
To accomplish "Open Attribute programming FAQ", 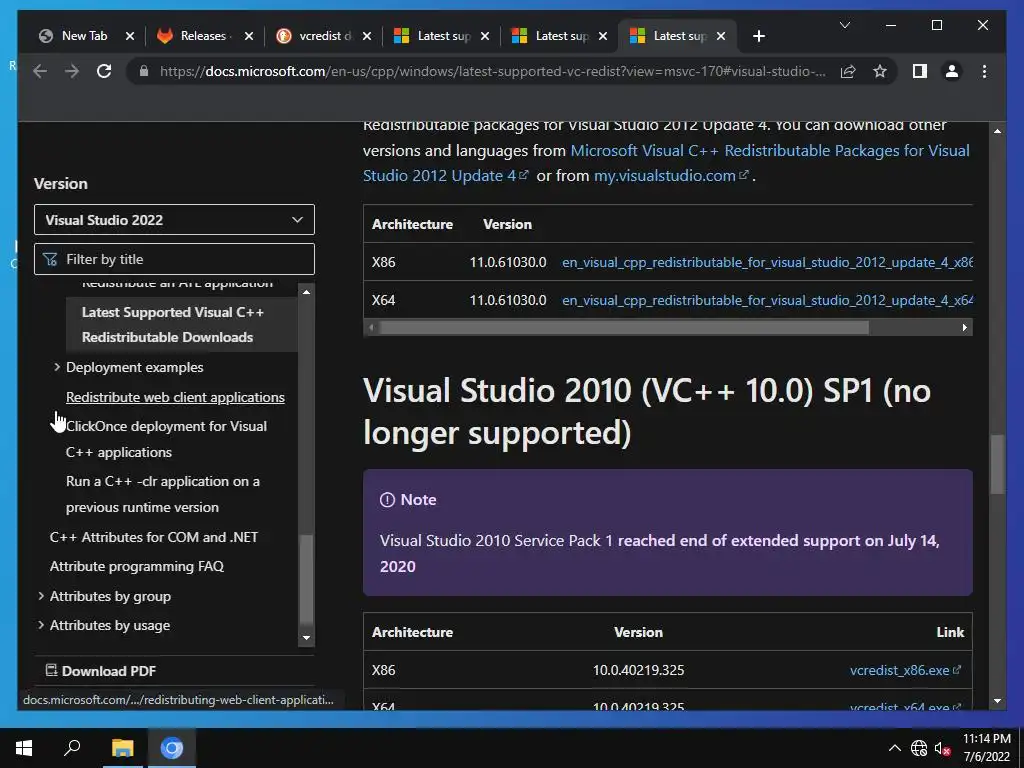I will click(136, 566).
